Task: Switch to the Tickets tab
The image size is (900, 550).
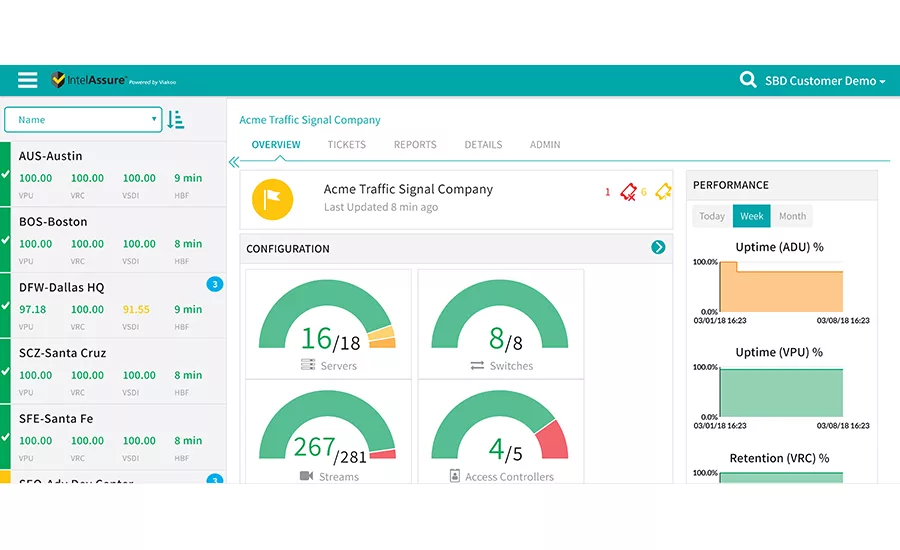Action: 347,145
